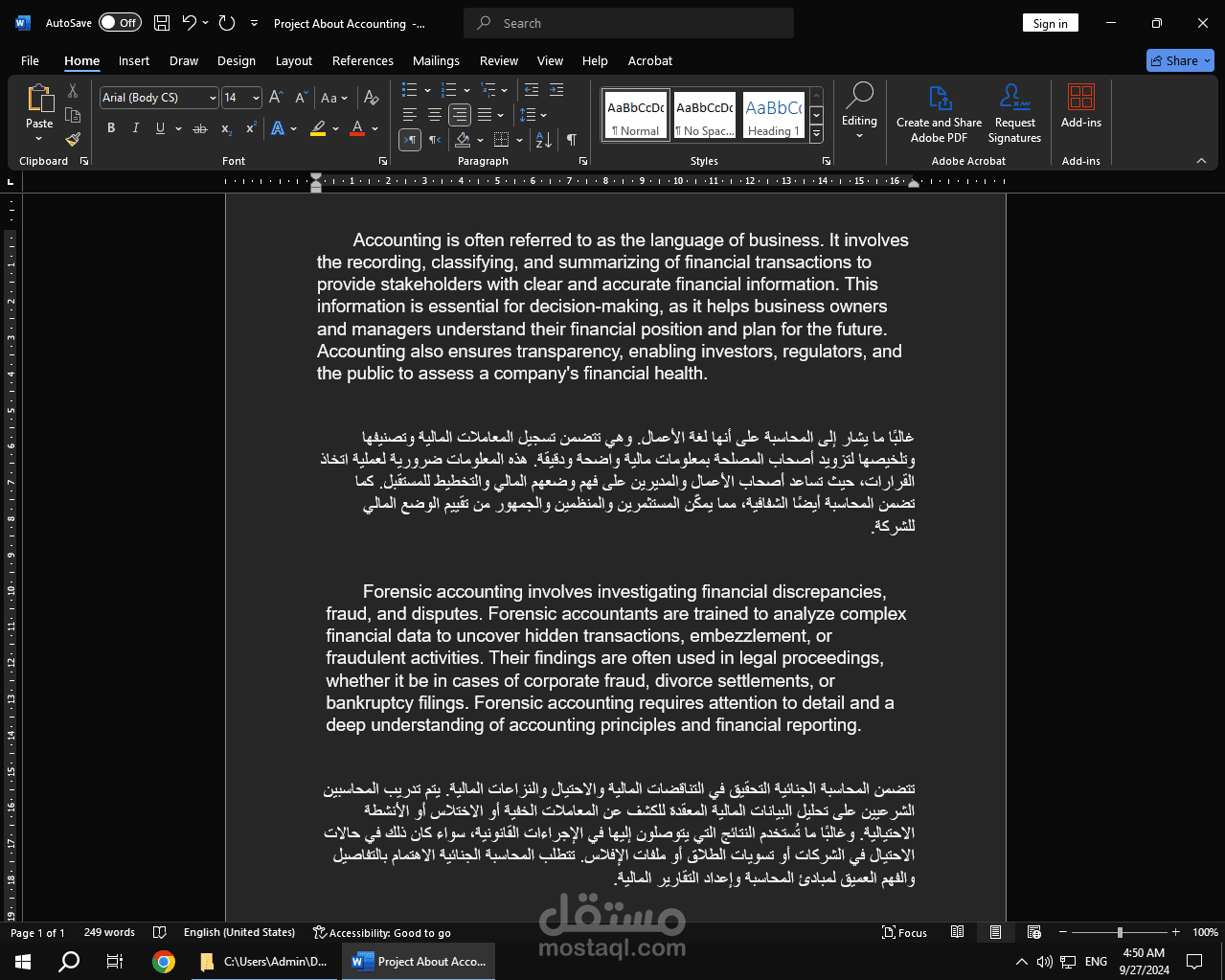
Task: Toggle Italic formatting
Action: click(x=135, y=128)
